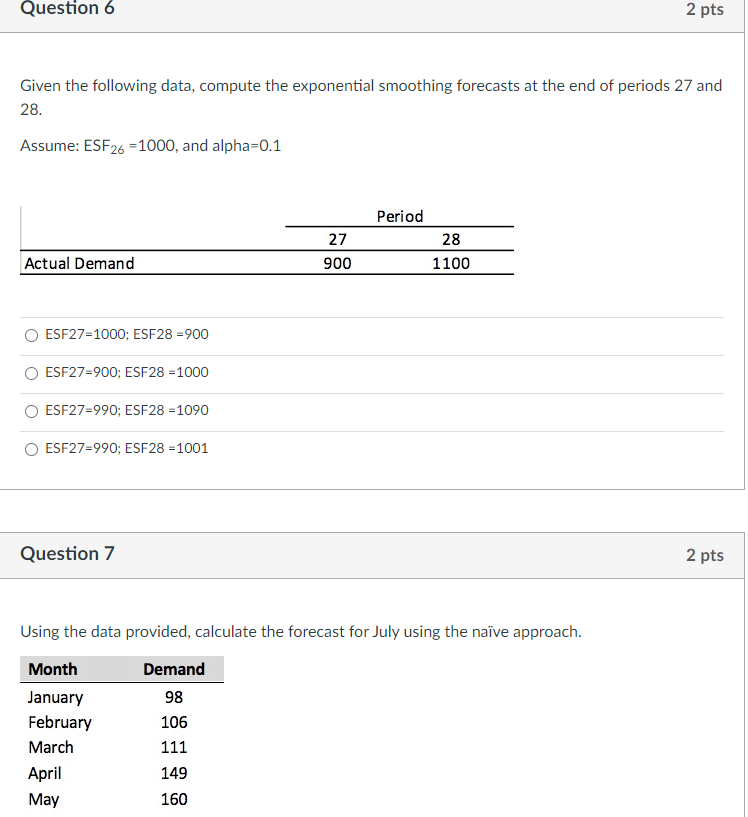Viewport: 748px width, 817px height.
Task: Click the Question 7 header
Action: 67,553
